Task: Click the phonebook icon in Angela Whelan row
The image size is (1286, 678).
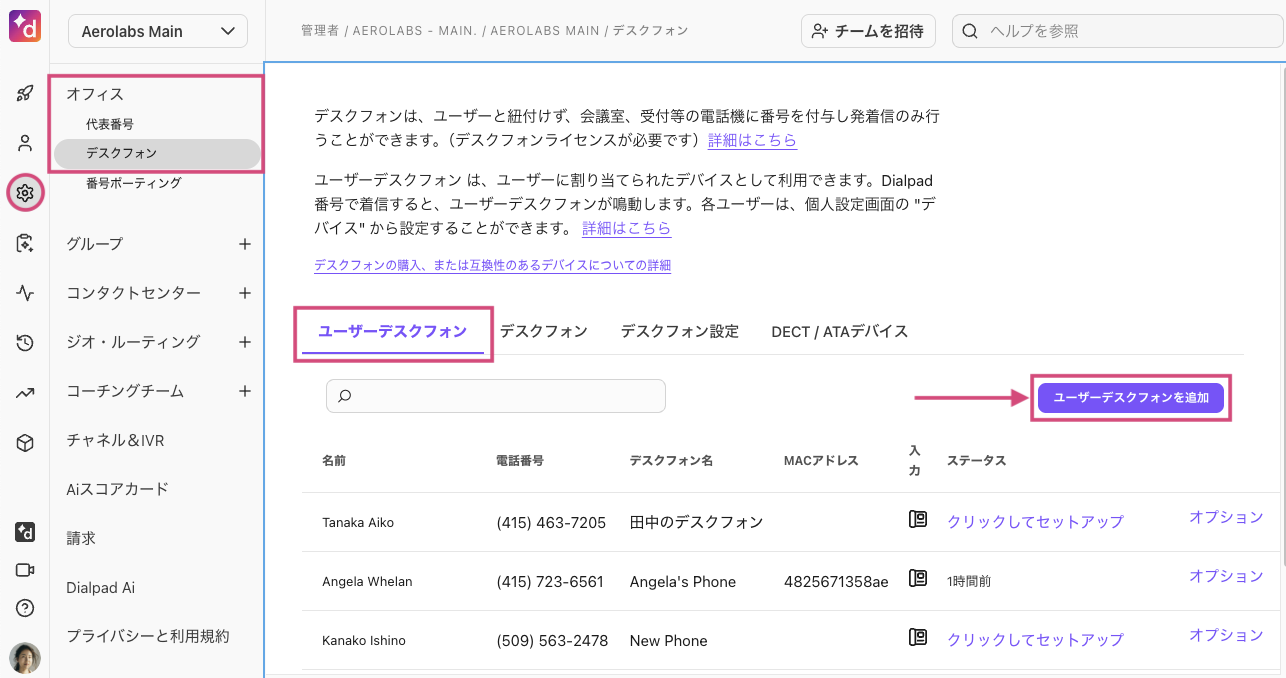Action: click(x=918, y=578)
